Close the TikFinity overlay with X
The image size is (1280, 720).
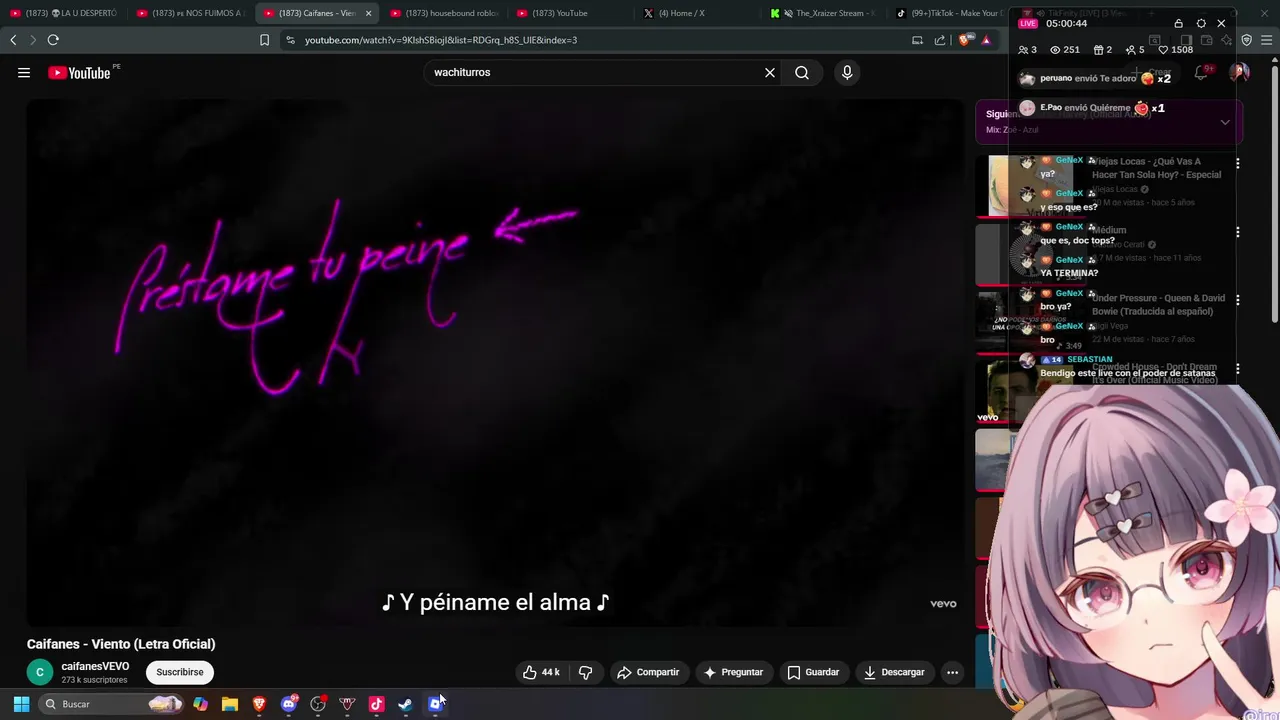pyautogui.click(x=1221, y=23)
